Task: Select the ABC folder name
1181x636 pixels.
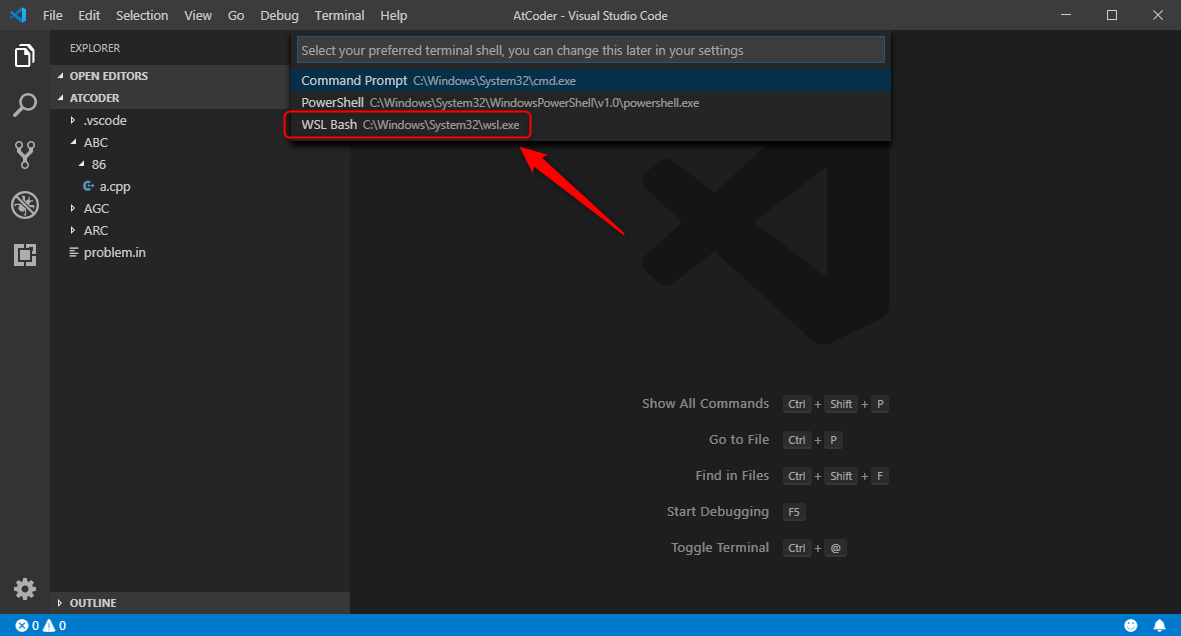Action: (96, 142)
